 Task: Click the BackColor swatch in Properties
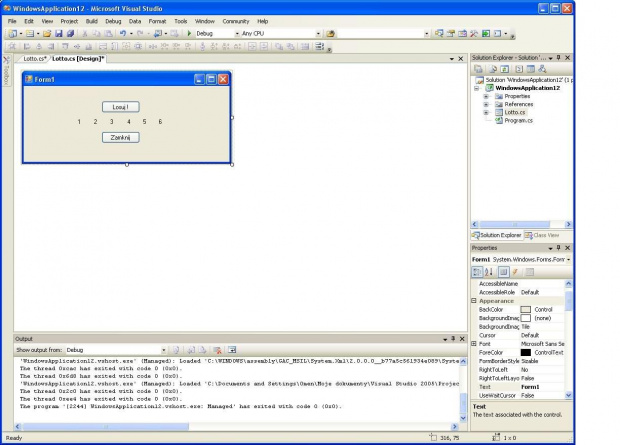point(525,309)
